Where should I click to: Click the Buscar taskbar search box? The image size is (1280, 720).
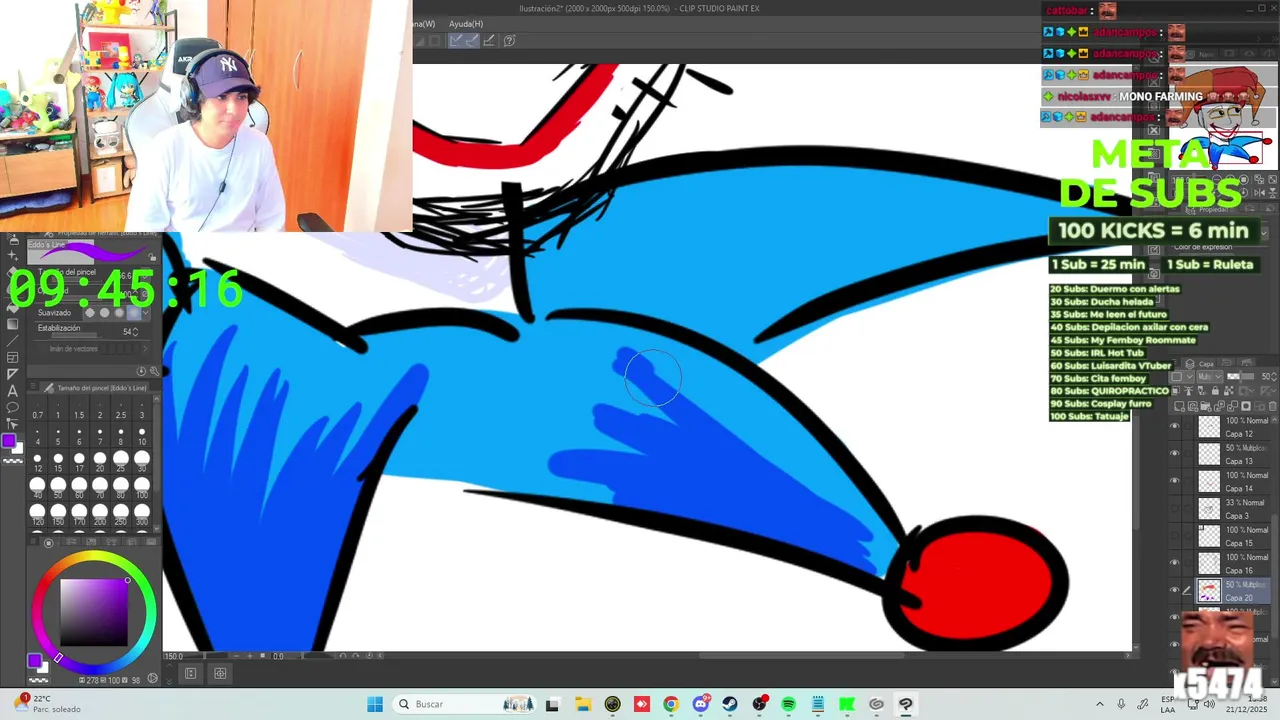(466, 704)
